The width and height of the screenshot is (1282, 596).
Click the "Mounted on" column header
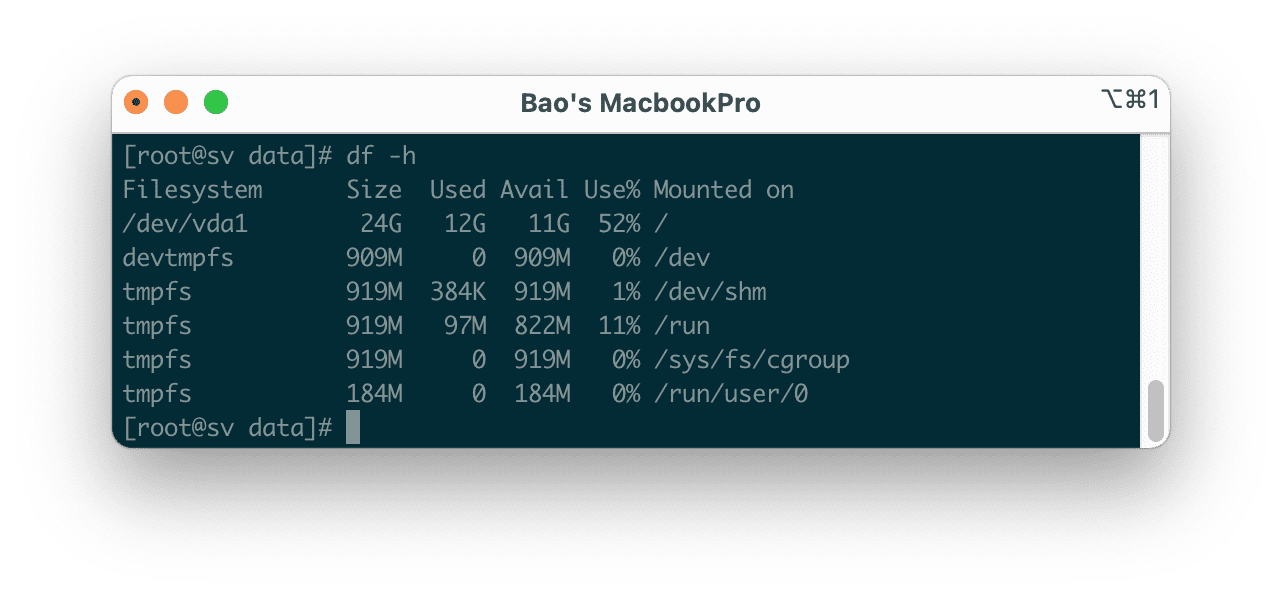click(723, 190)
